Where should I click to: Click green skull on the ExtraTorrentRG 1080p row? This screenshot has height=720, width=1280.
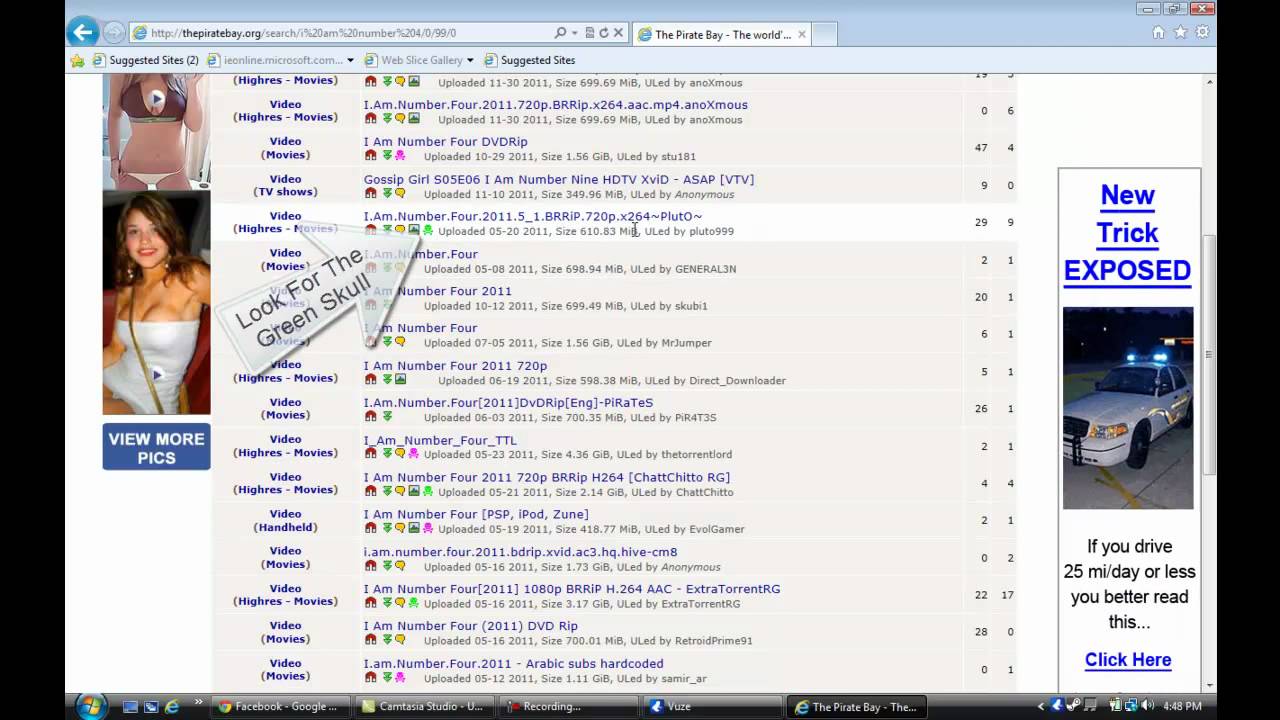414,604
